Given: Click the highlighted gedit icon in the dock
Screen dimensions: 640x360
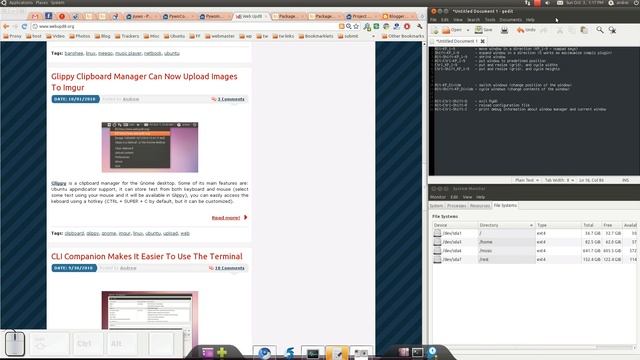Looking at the screenshot, I should 337,353.
